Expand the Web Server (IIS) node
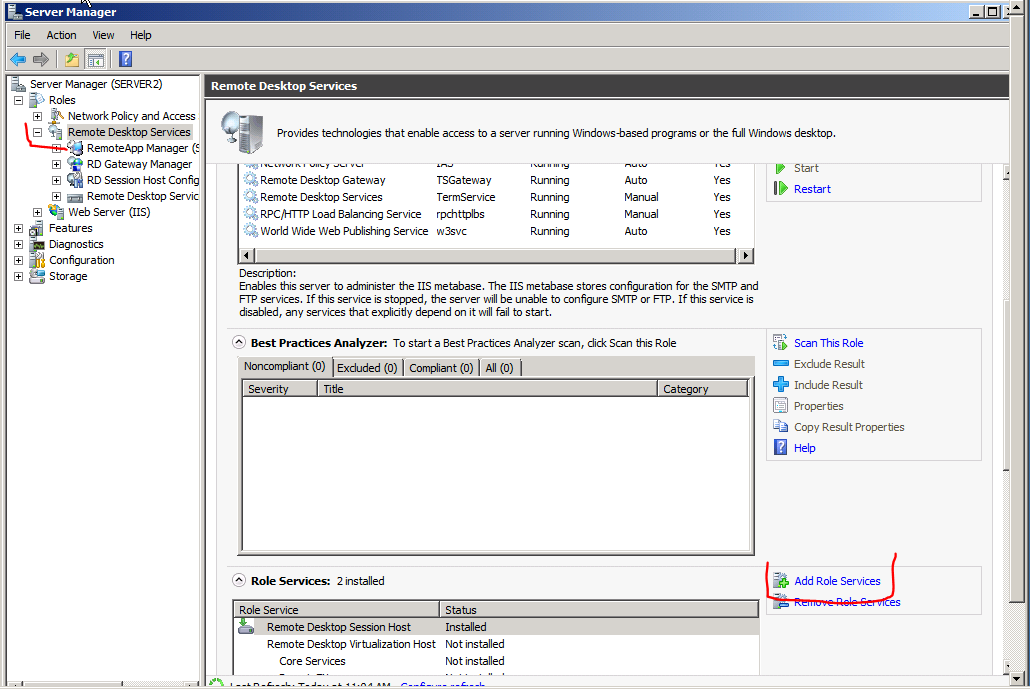The width and height of the screenshot is (1030, 689). pos(37,212)
